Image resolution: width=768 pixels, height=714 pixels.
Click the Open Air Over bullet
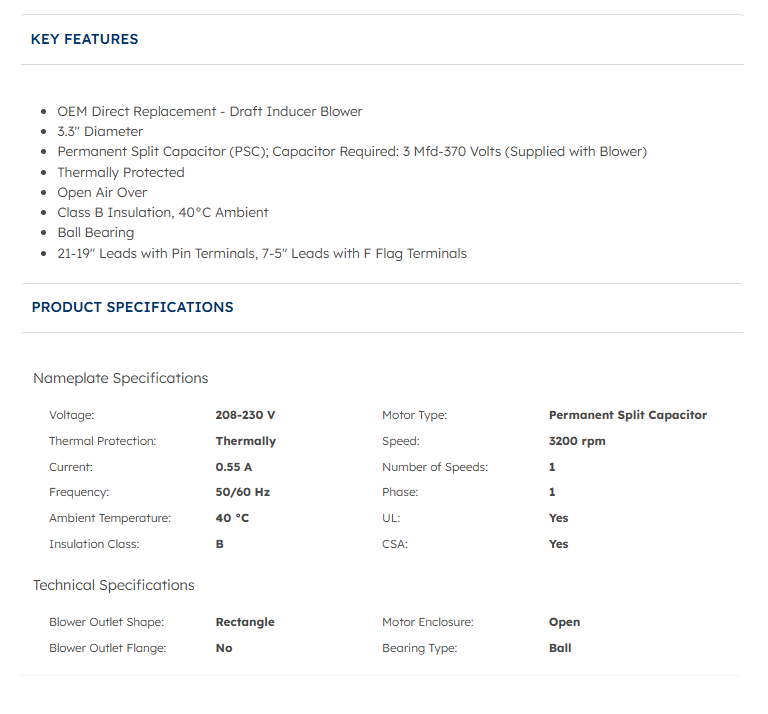pos(102,192)
